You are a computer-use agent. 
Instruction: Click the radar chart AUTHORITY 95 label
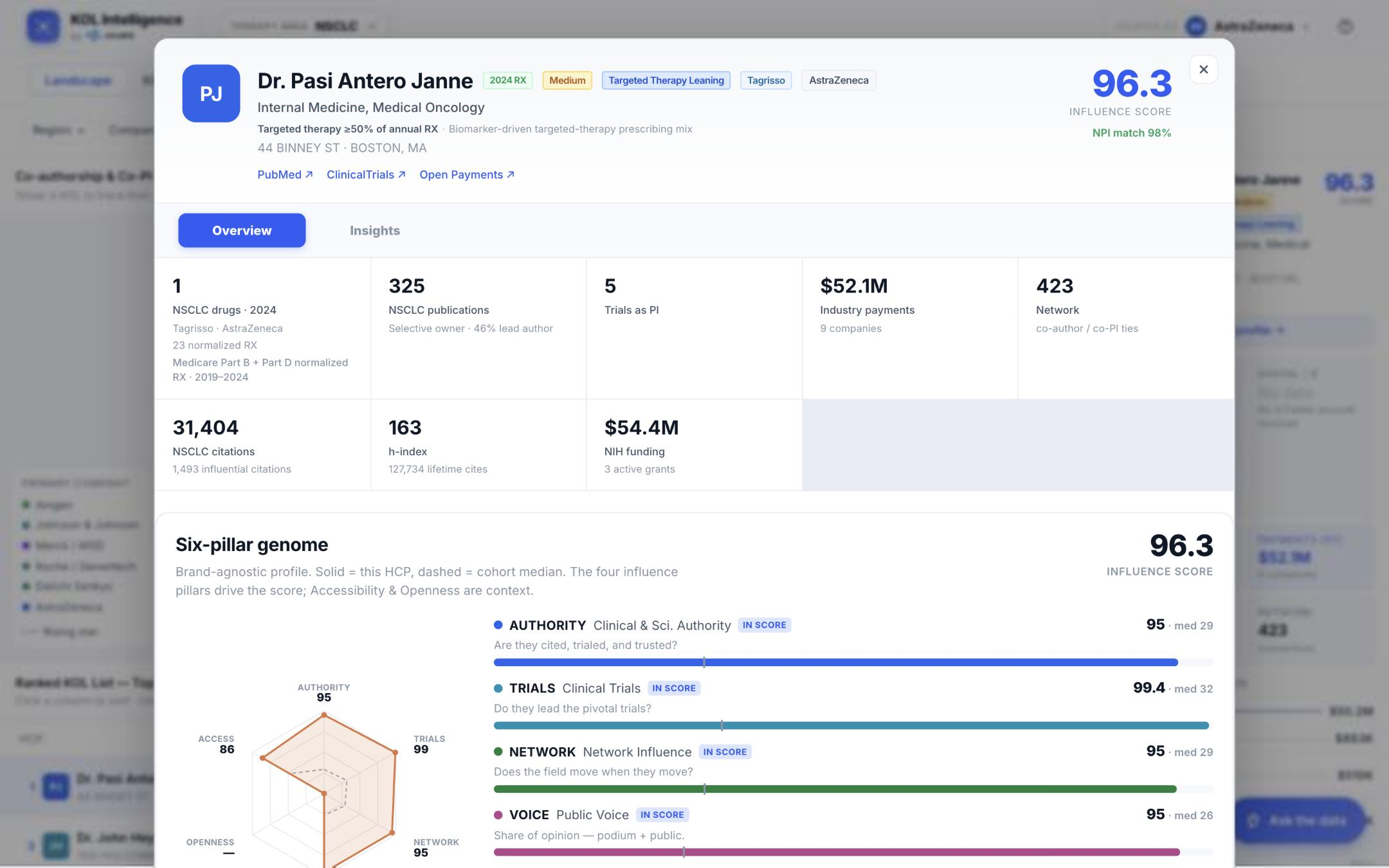[x=323, y=692]
